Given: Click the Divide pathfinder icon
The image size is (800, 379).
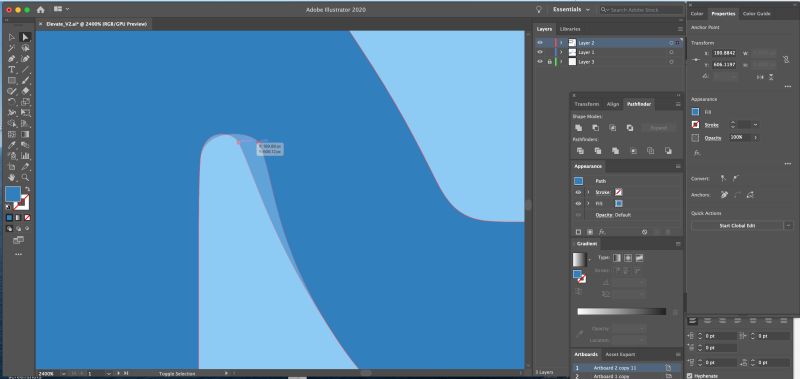Looking at the screenshot, I should coord(580,150).
